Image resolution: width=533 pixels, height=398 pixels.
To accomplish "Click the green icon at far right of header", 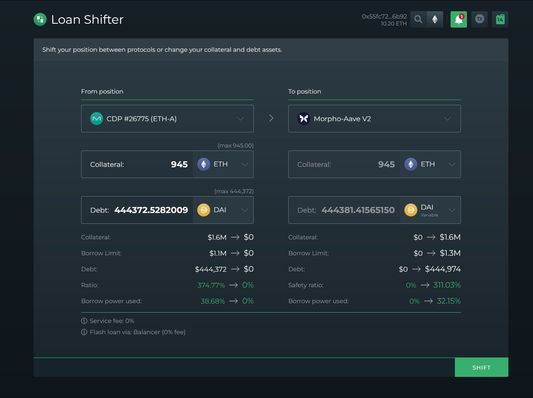I will click(x=500, y=19).
